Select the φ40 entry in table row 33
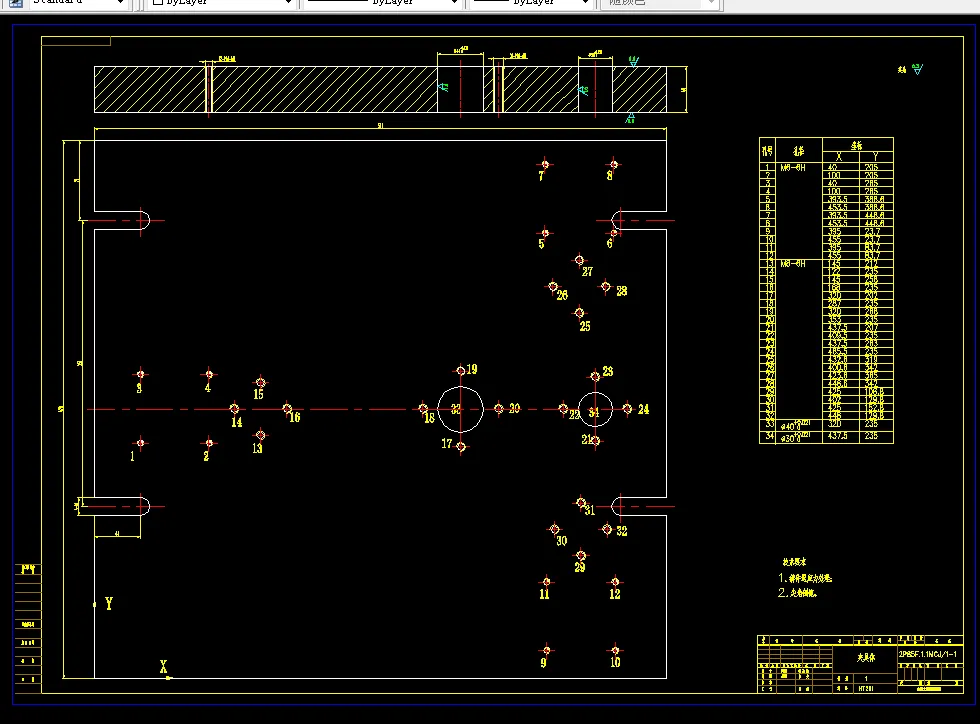Viewport: 980px width, 724px height. coord(796,425)
